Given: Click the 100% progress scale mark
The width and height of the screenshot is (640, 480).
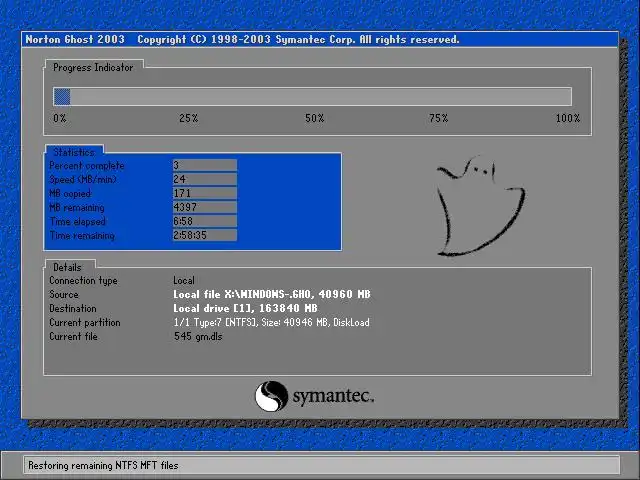Looking at the screenshot, I should coord(568,118).
